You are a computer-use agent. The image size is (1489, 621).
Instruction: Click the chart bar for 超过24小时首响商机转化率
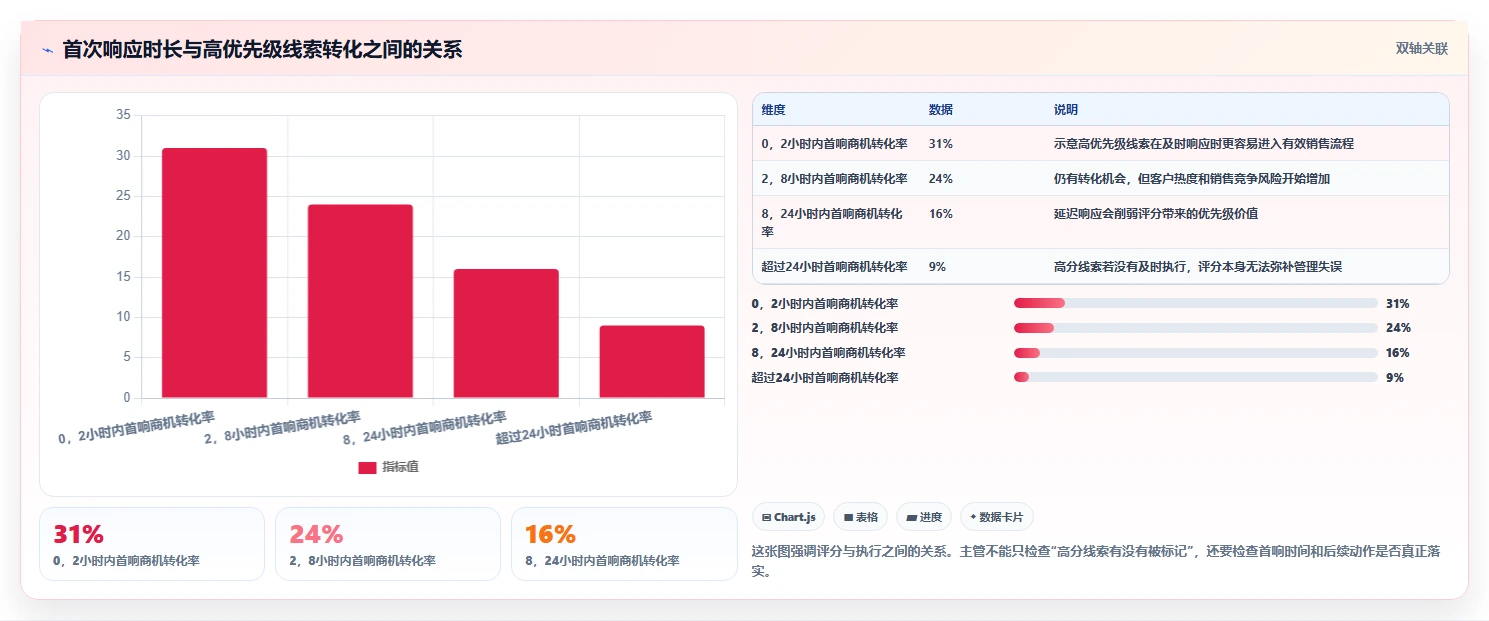pos(652,362)
